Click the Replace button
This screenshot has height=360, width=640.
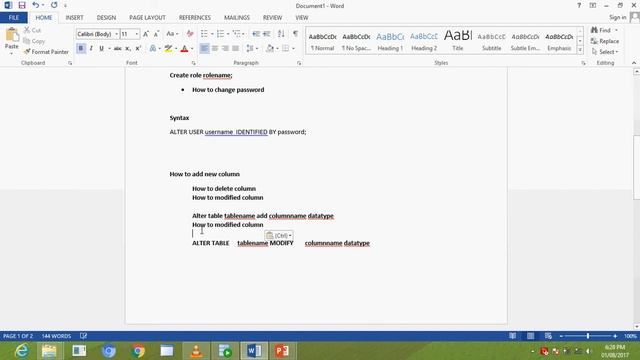(x=605, y=41)
